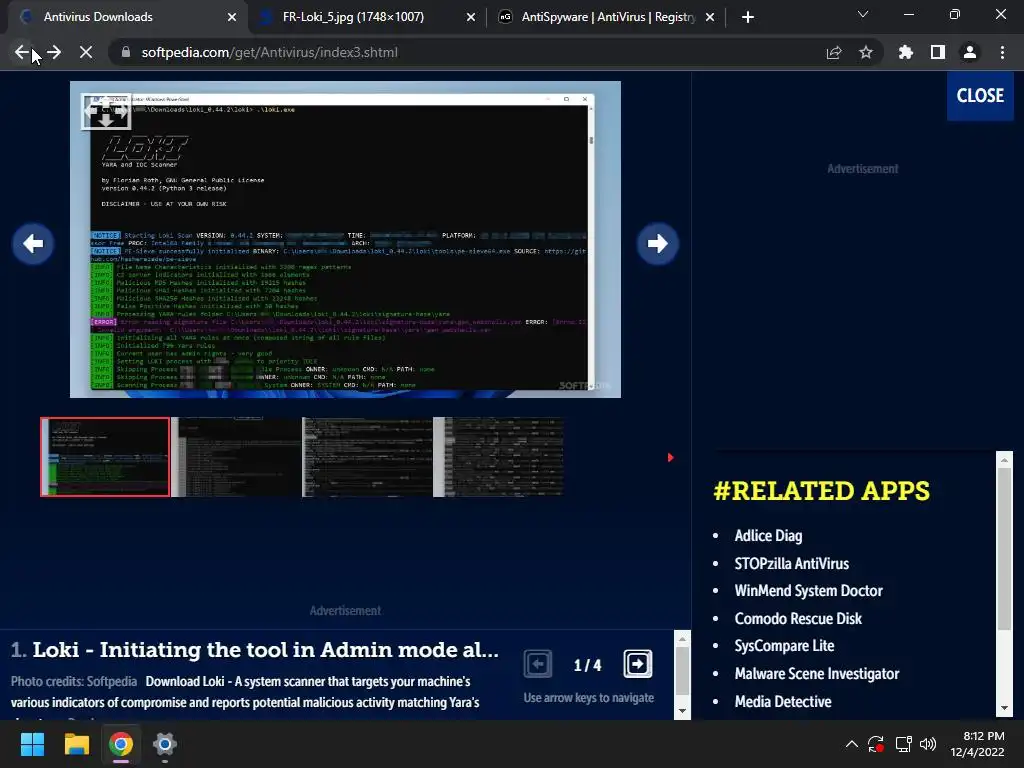Select the fourth Loki screenshot thumbnail
This screenshot has width=1024, height=768.
(x=498, y=457)
